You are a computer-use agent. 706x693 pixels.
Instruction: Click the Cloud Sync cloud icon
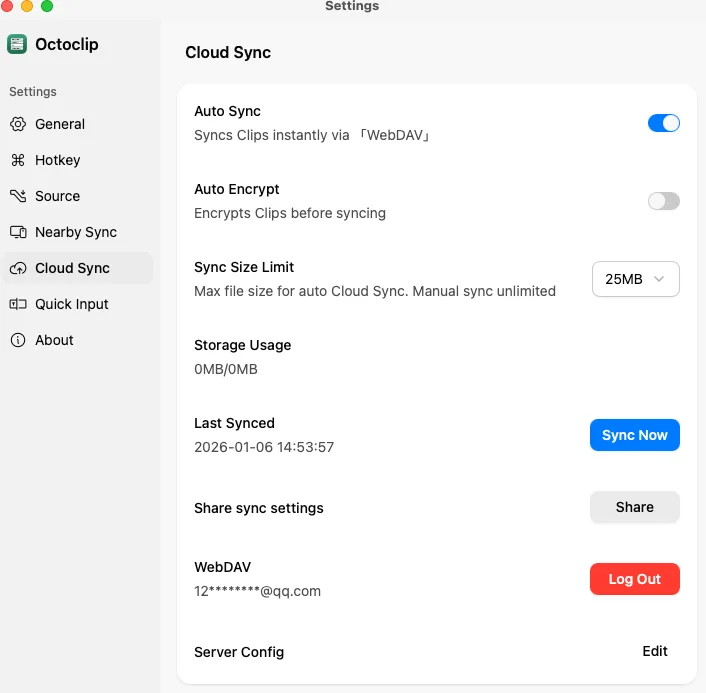pos(18,268)
